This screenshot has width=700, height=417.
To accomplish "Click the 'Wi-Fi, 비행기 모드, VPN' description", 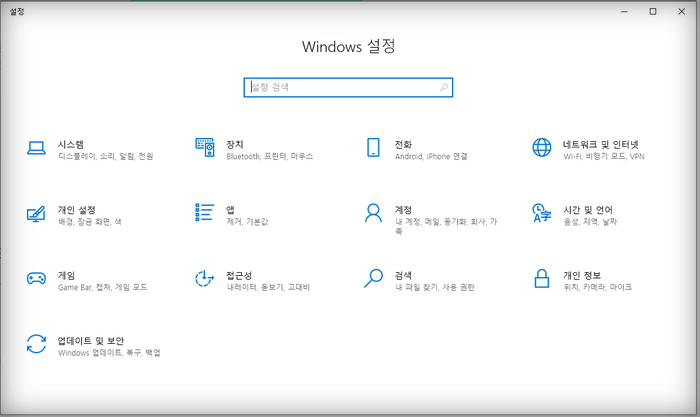I will click(x=604, y=156).
